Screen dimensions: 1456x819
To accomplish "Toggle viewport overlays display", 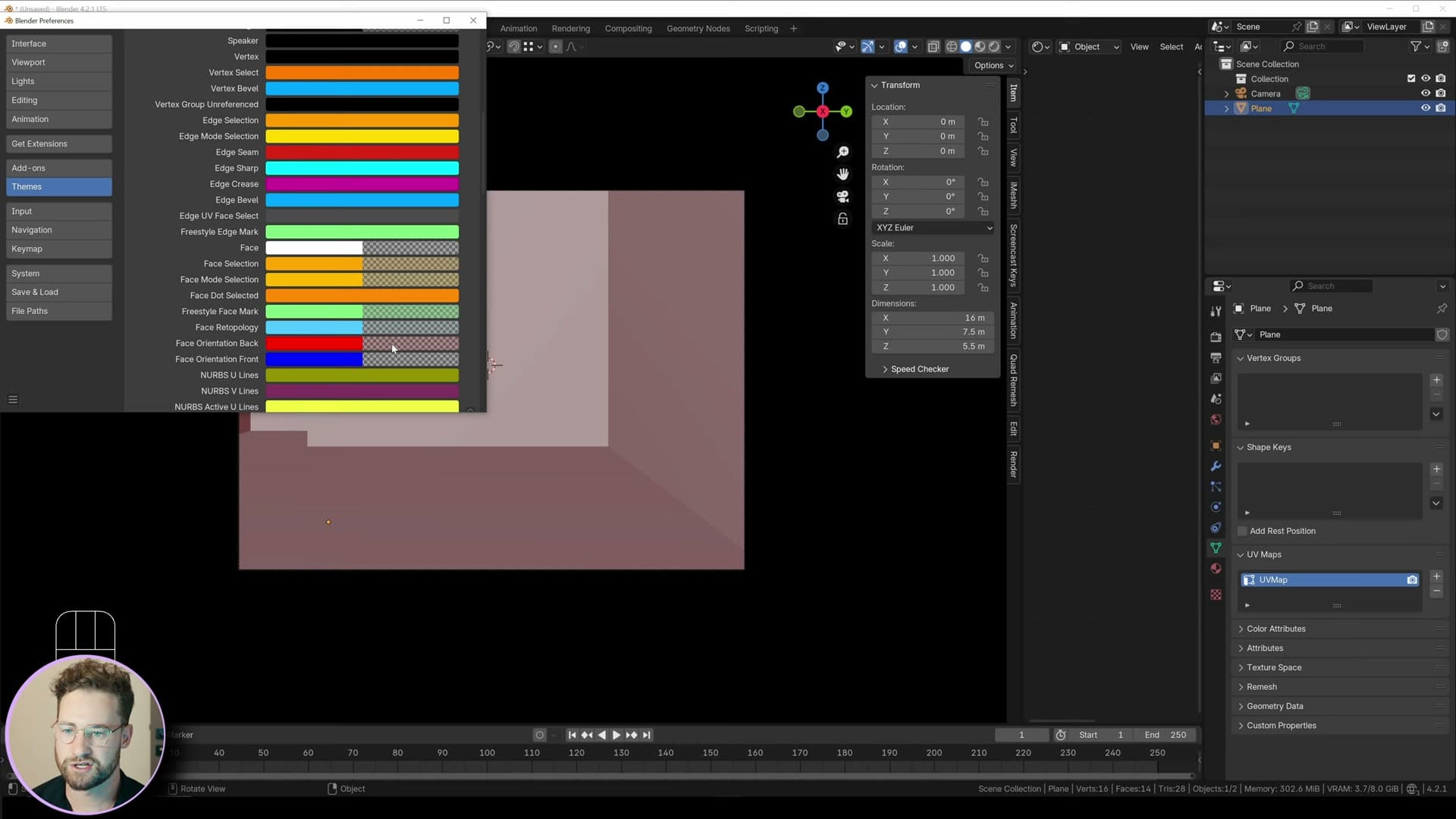I will (x=900, y=47).
